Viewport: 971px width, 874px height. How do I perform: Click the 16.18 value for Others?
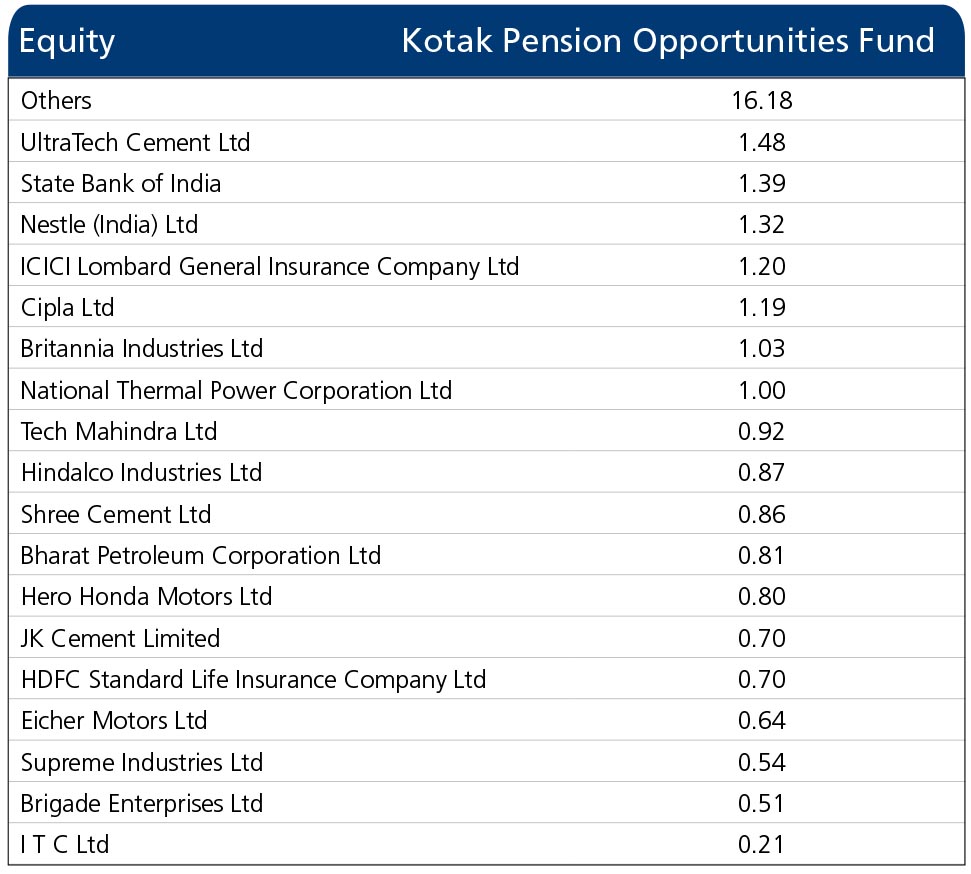762,100
